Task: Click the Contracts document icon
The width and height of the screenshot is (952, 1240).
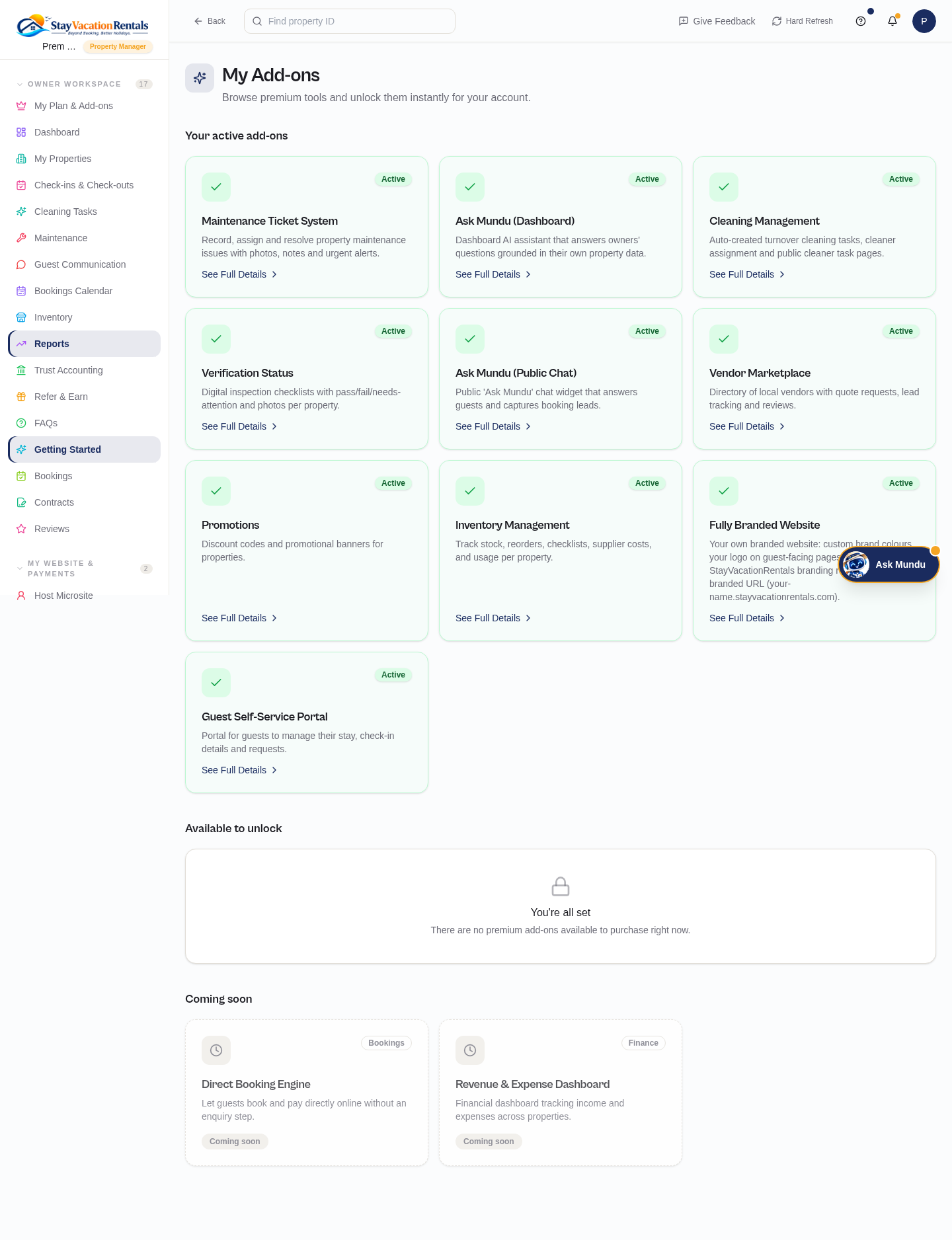Action: coord(21,502)
